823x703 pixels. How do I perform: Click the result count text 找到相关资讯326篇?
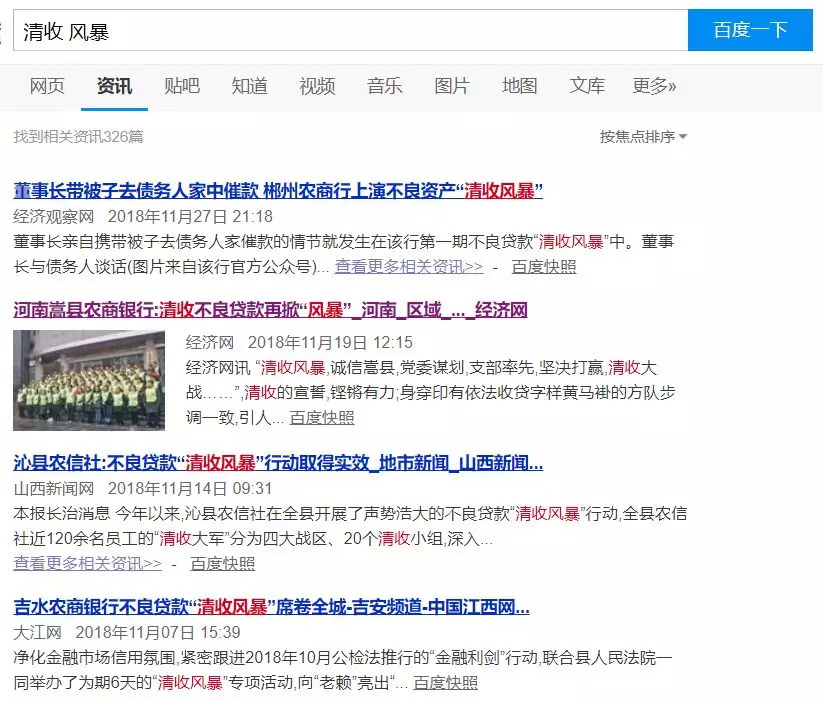pyautogui.click(x=78, y=137)
